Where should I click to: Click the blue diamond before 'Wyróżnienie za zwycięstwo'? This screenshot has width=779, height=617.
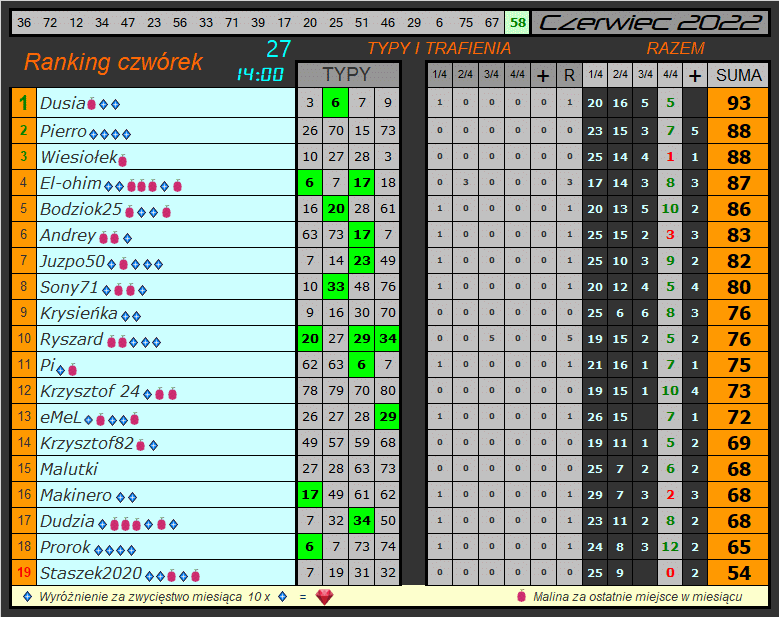click(x=28, y=597)
